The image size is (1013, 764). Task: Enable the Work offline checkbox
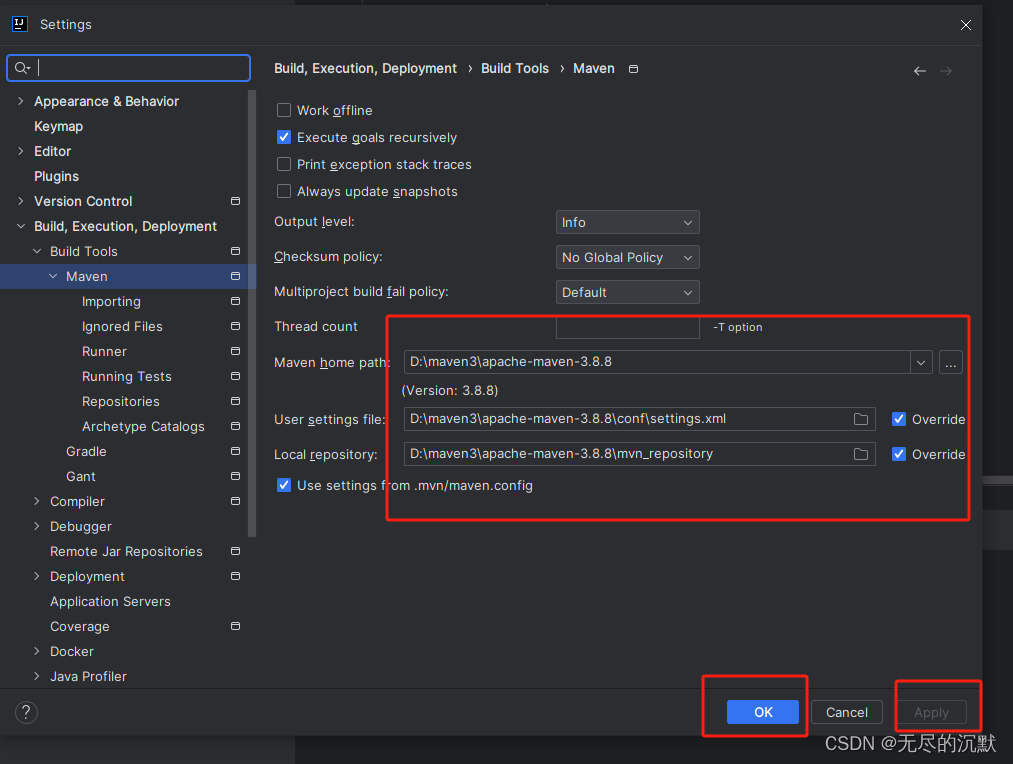pyautogui.click(x=284, y=110)
